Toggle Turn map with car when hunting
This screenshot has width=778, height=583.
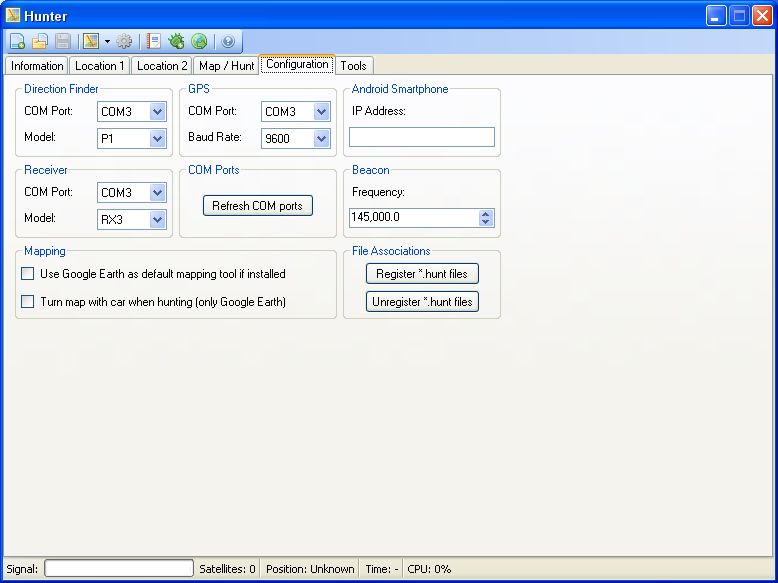click(x=28, y=301)
